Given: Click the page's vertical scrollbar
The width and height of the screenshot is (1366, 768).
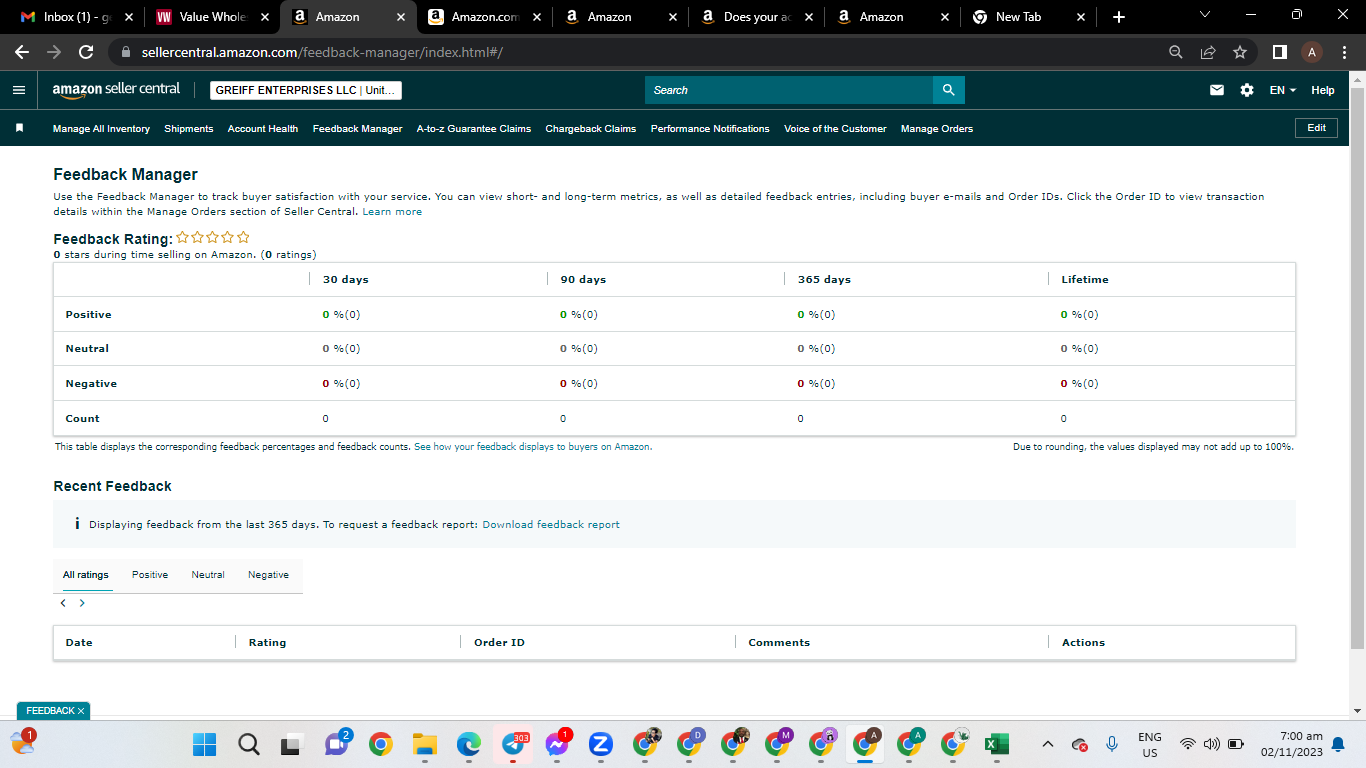Looking at the screenshot, I should pos(1357,368).
